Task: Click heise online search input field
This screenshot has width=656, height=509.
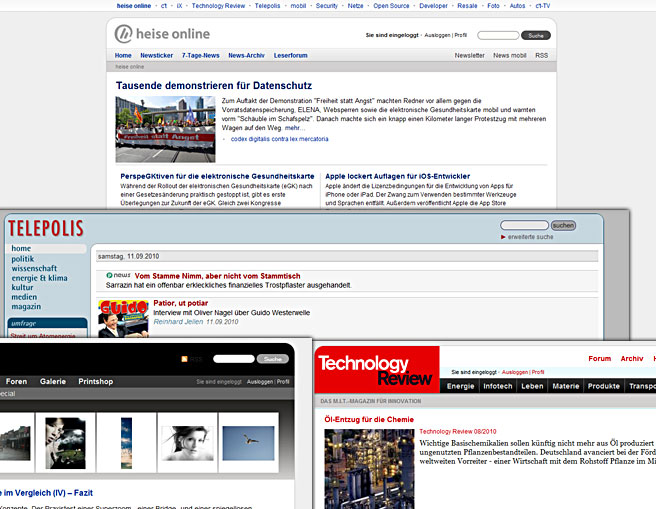Action: tap(498, 36)
